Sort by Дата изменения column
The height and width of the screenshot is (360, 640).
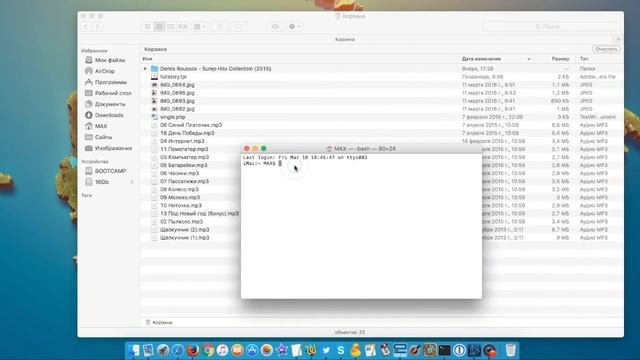[482, 59]
